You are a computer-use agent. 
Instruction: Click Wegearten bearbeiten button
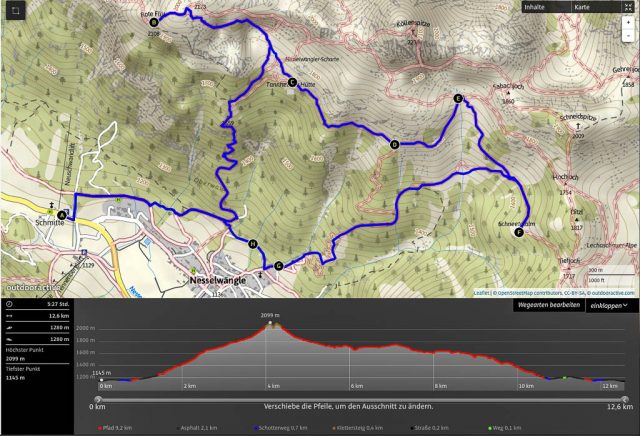tap(549, 305)
